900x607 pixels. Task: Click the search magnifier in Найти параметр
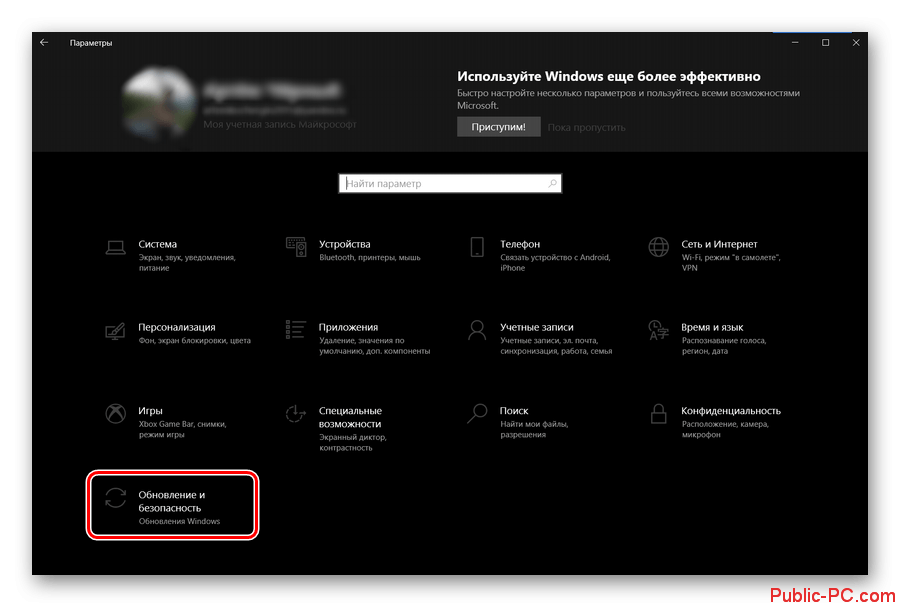(x=552, y=184)
